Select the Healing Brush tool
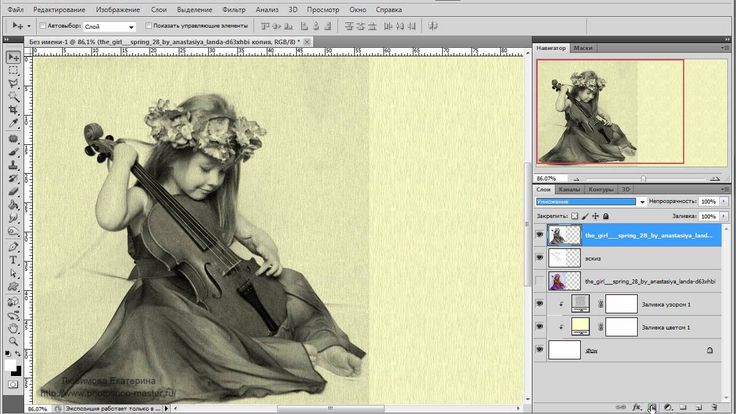The image size is (736, 414). tap(13, 139)
